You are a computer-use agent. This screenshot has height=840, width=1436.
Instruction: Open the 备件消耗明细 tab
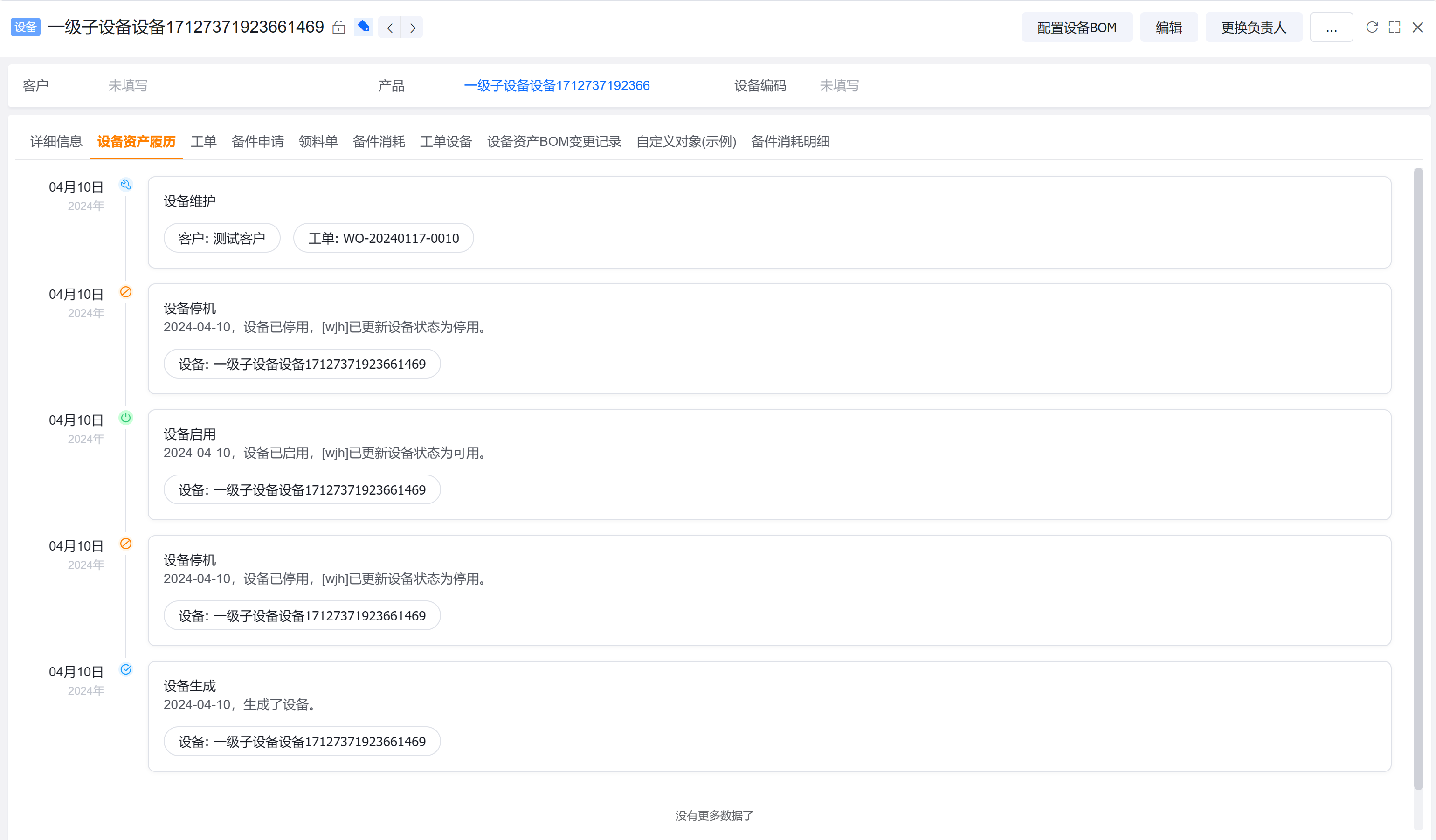click(790, 141)
